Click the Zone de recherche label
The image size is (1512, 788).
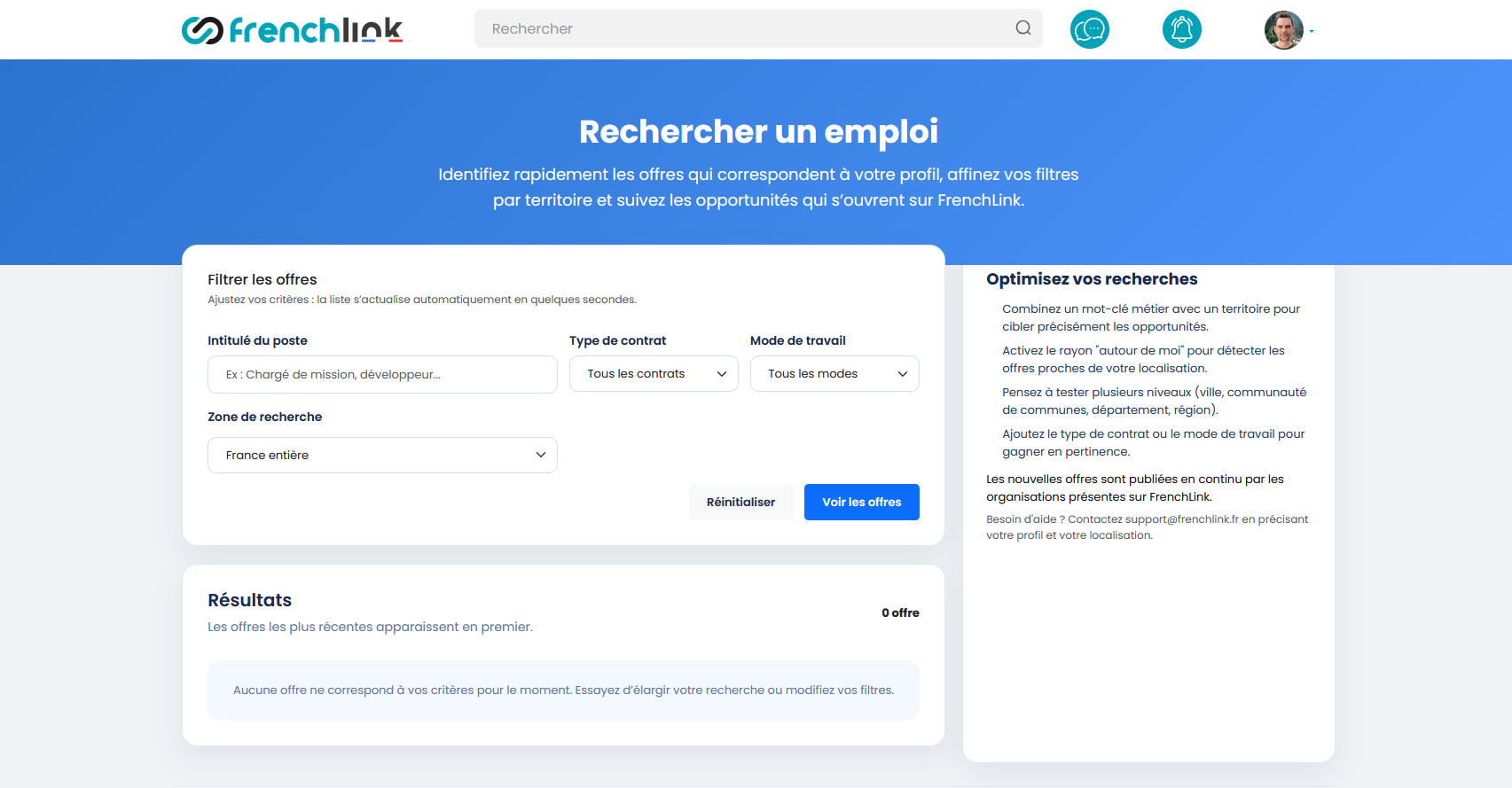(x=264, y=417)
